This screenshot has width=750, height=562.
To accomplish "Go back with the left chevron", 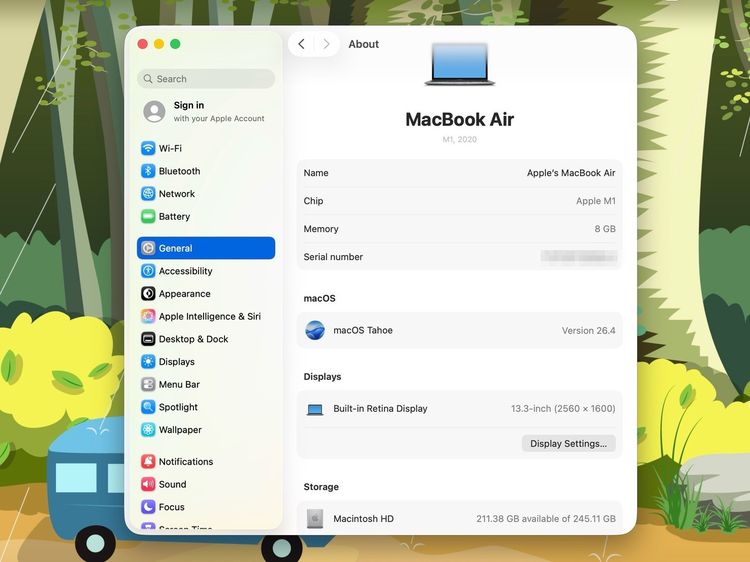I will [x=301, y=44].
